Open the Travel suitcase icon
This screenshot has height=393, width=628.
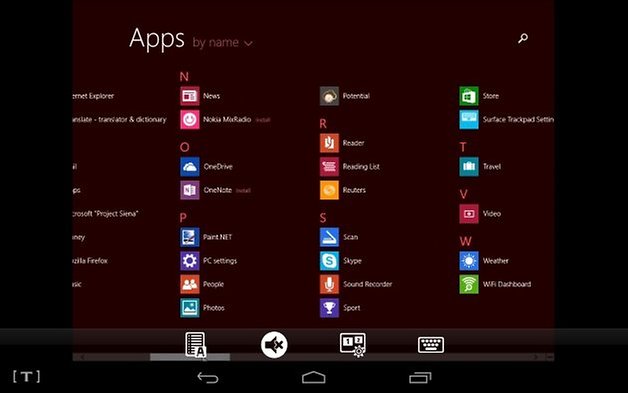[469, 167]
